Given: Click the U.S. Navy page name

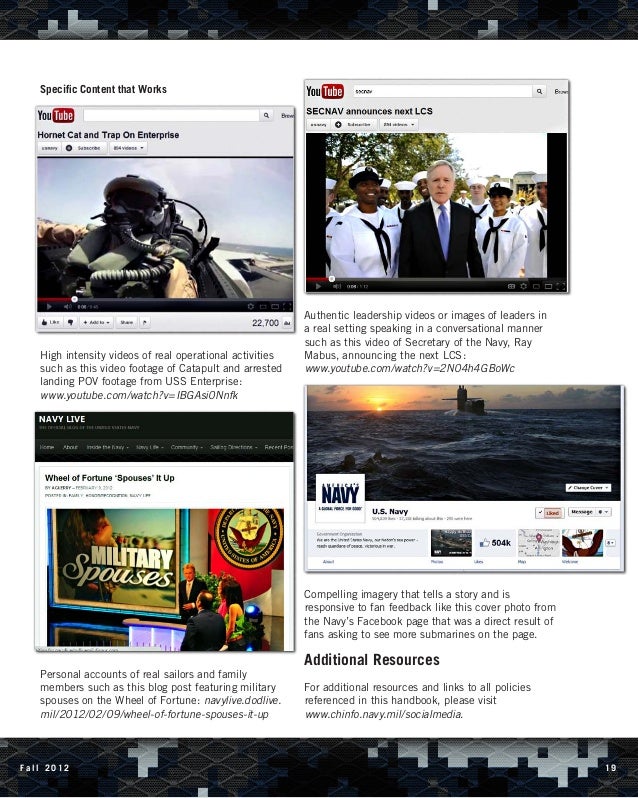Looking at the screenshot, I should [390, 511].
